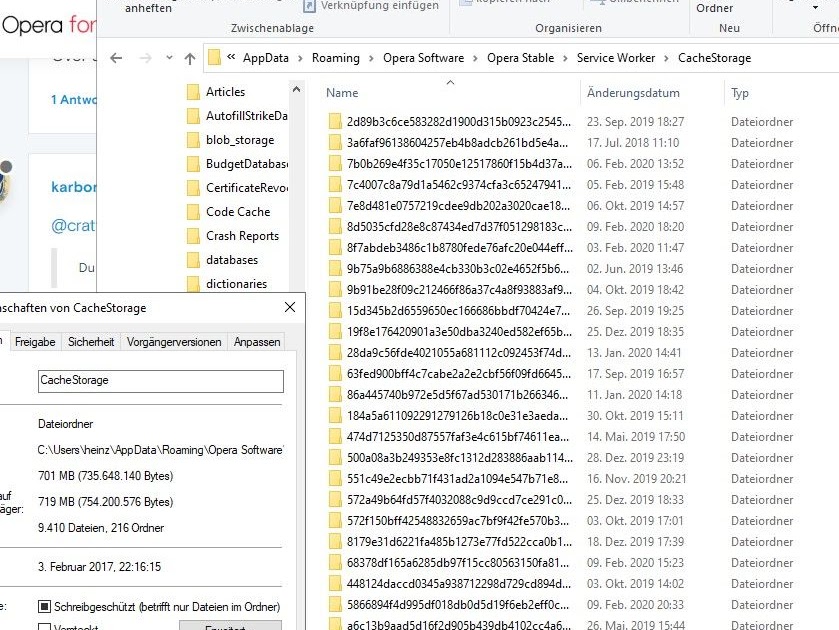Viewport: 839px width, 630px height.
Task: Toggle the Schreibgeschützt checkbox
Action: click(x=44, y=606)
